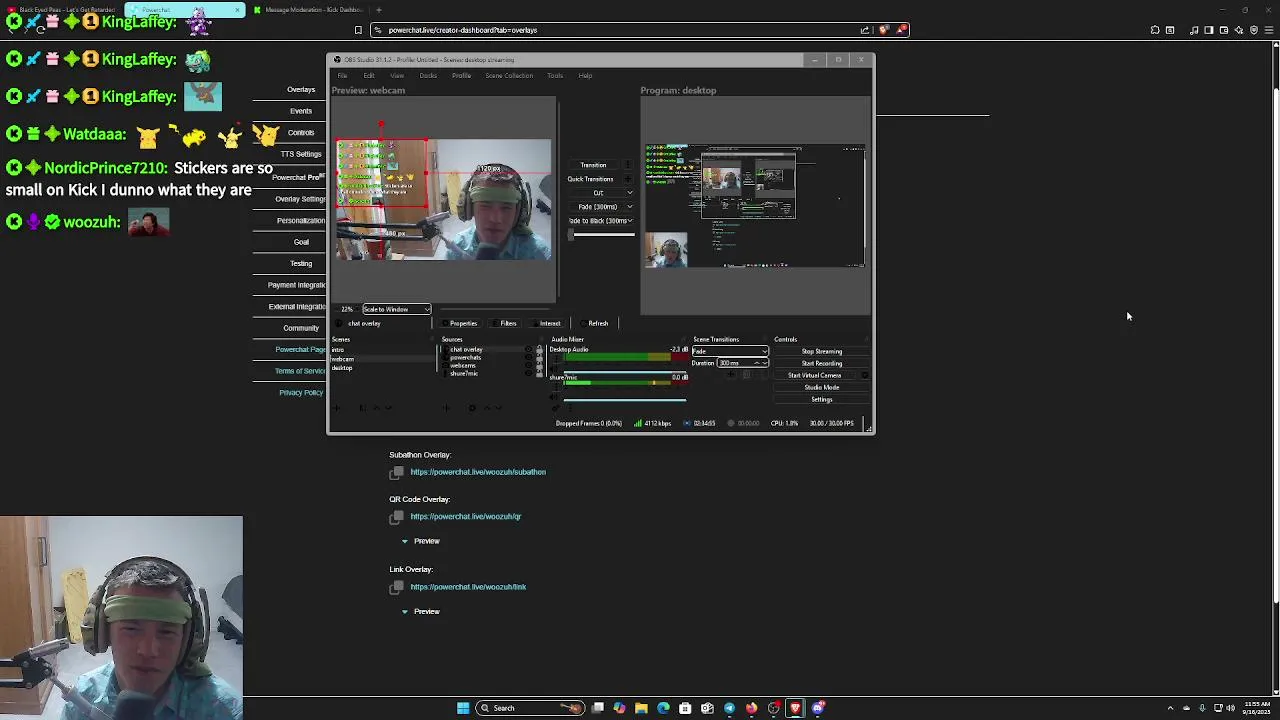Screen dimensions: 1280x720
Task: Adjust transition Duration stepper
Action: 763,363
